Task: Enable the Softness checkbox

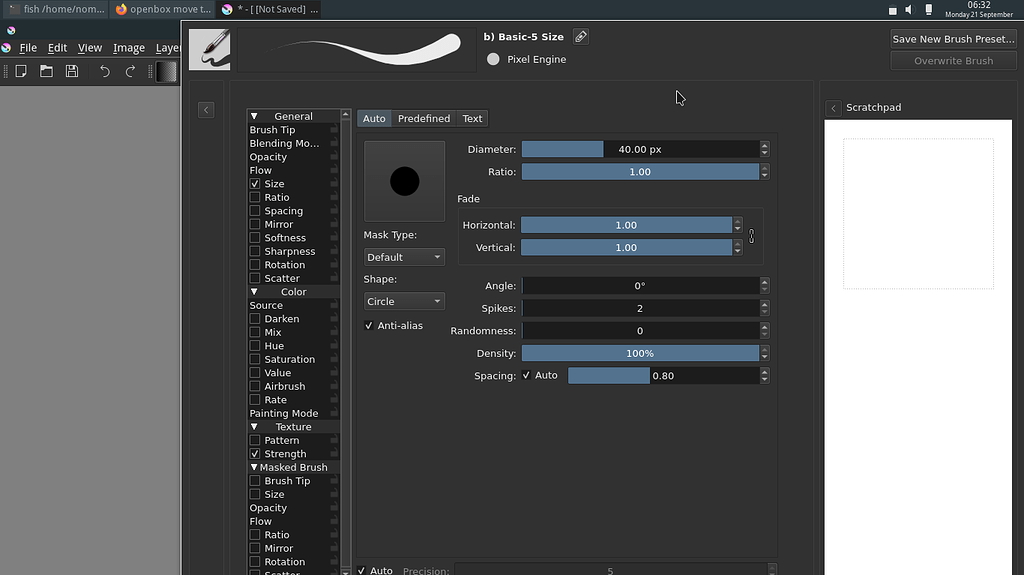Action: 255,238
